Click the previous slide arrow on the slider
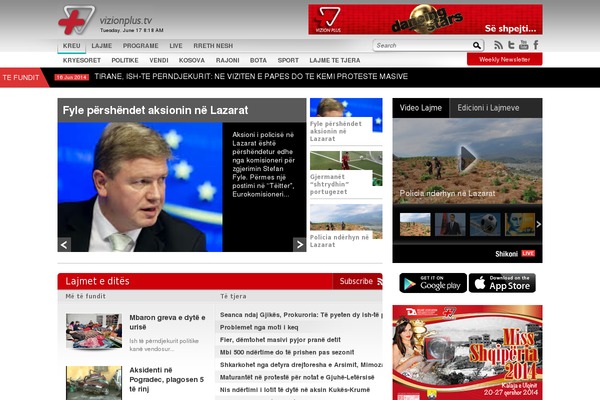The height and width of the screenshot is (400, 600). coord(64,244)
